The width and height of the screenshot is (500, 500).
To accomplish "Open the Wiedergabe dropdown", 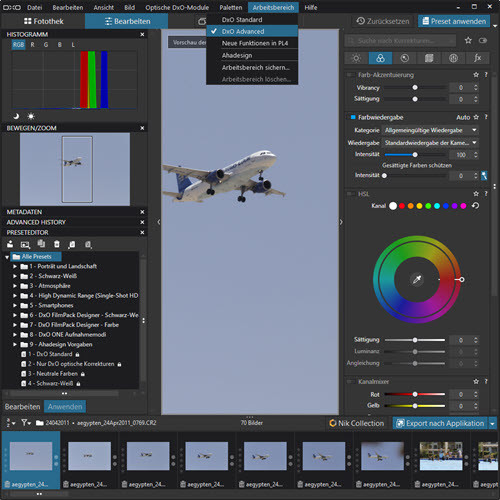I will pos(430,143).
